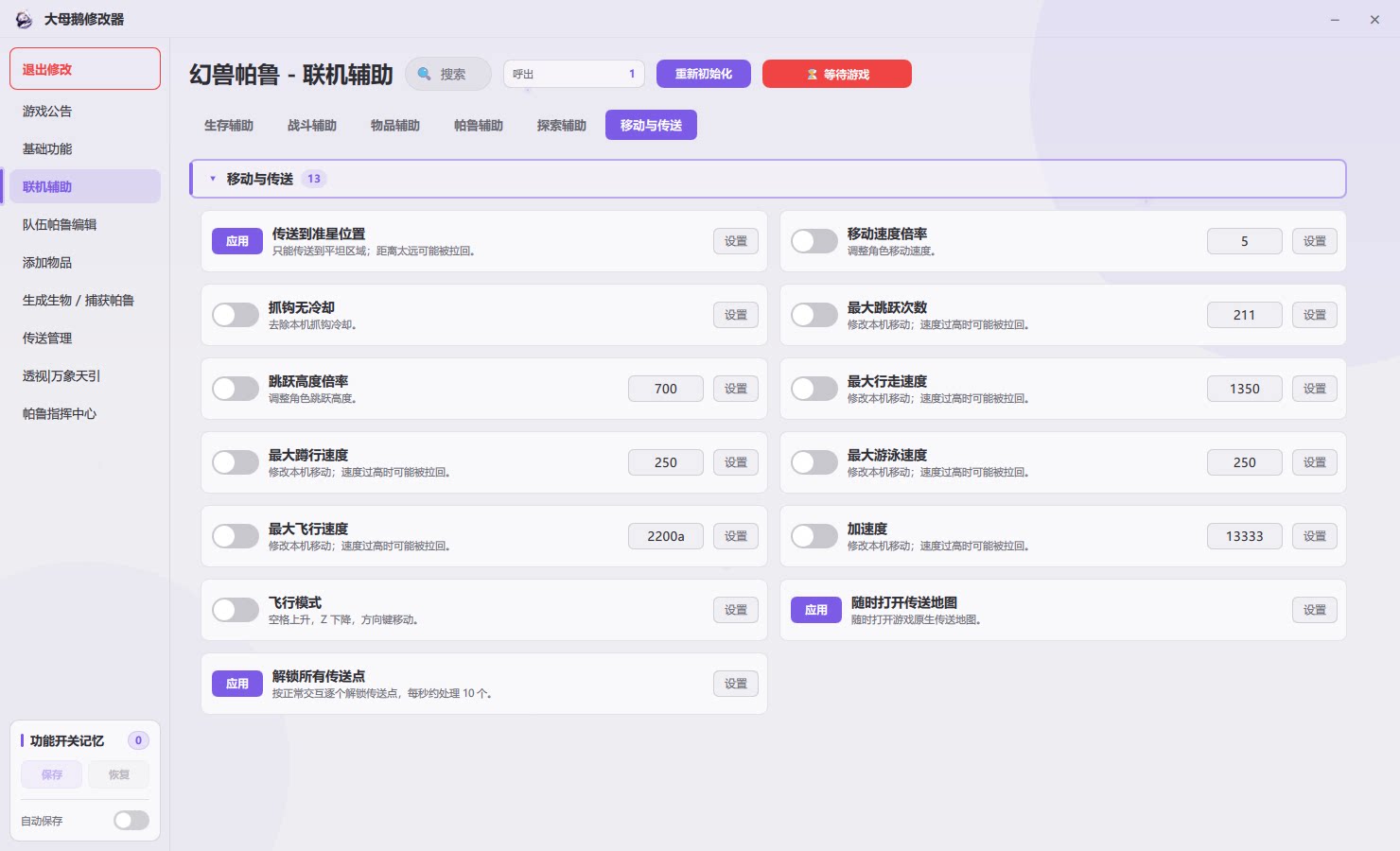Click 移动速度倍率 value field showing 5
Image resolution: width=1400 pixels, height=851 pixels.
[x=1245, y=241]
